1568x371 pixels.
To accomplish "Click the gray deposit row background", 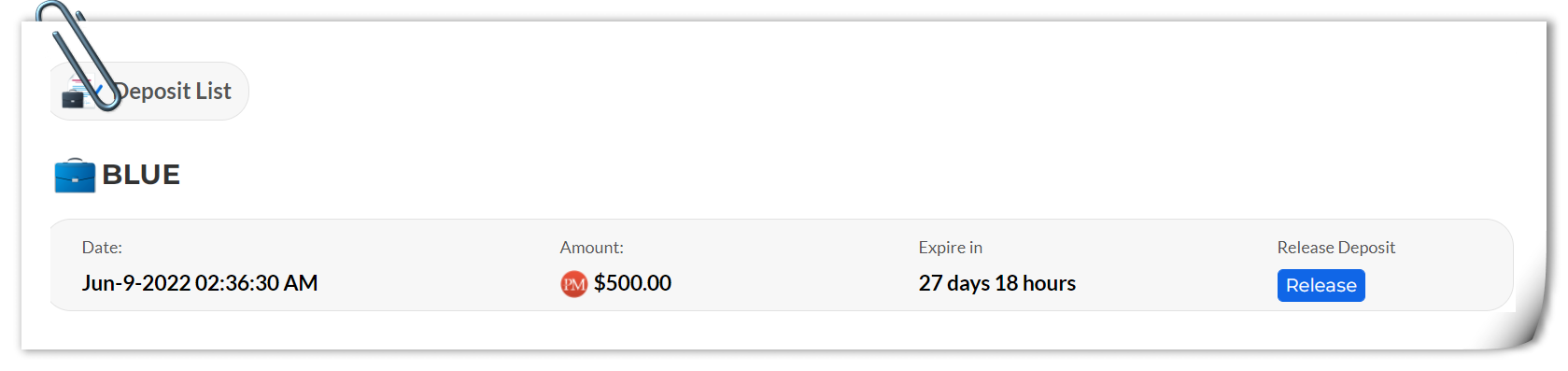I will [x=782, y=265].
